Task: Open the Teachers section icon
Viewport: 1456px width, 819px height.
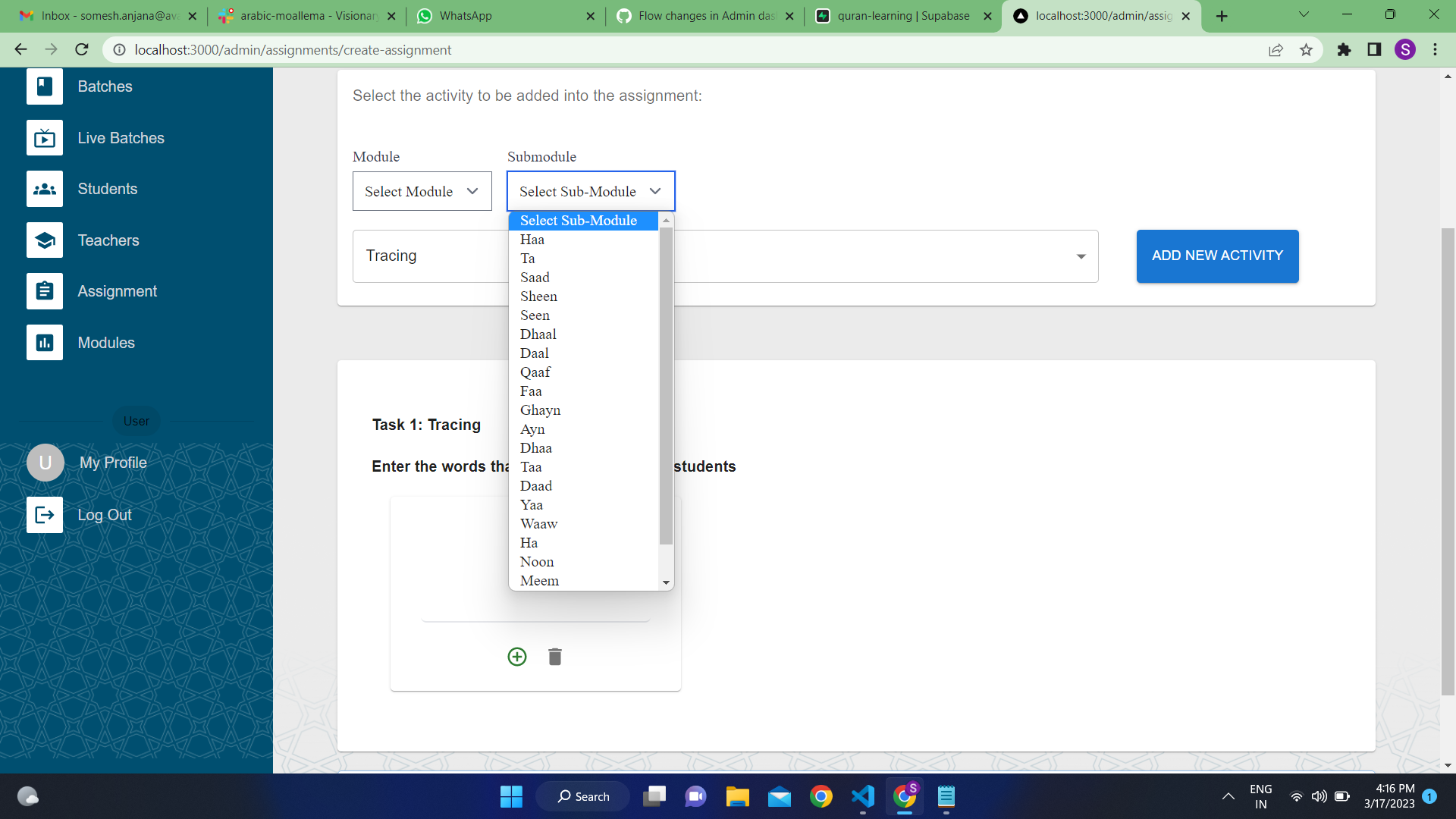Action: pyautogui.click(x=45, y=240)
